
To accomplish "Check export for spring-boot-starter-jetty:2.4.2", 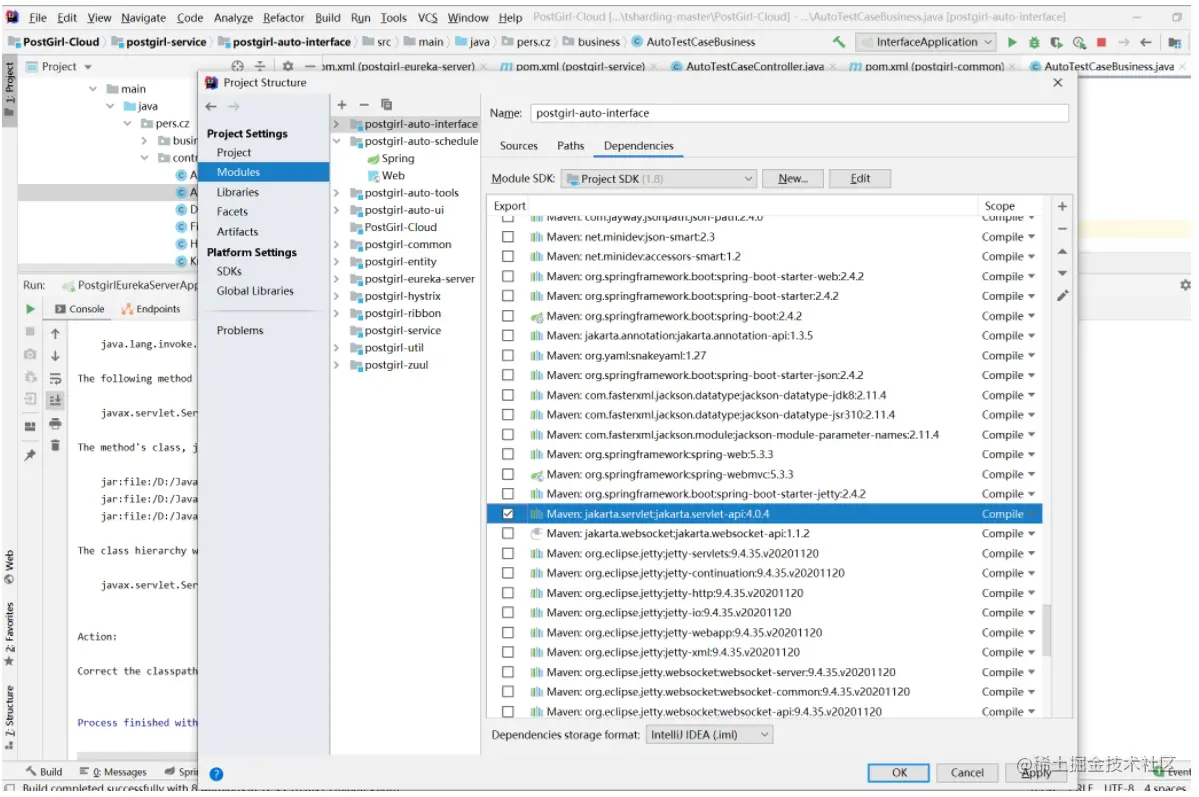I will point(508,494).
